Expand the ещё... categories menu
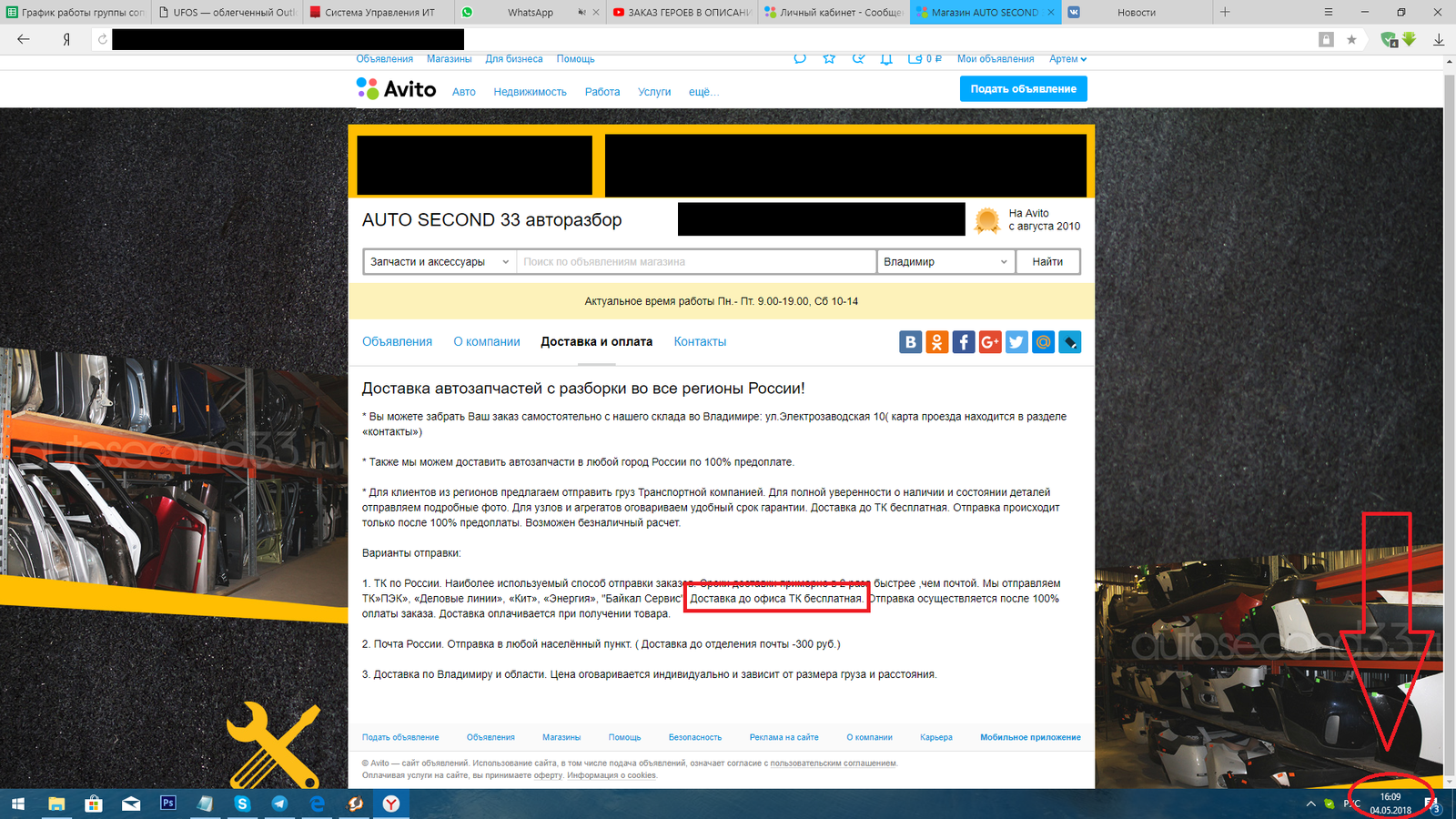This screenshot has width=1456, height=819. pos(703,92)
